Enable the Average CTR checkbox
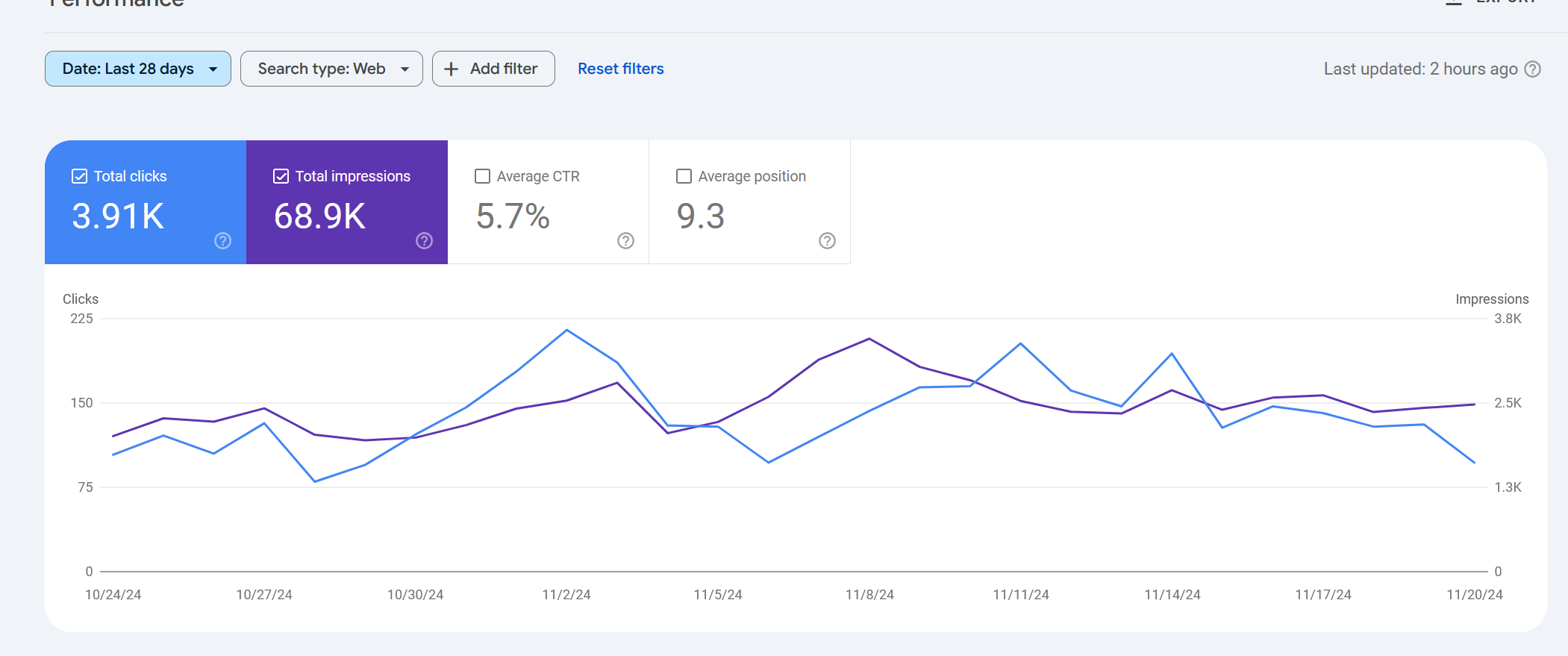This screenshot has height=656, width=1568. pos(482,176)
